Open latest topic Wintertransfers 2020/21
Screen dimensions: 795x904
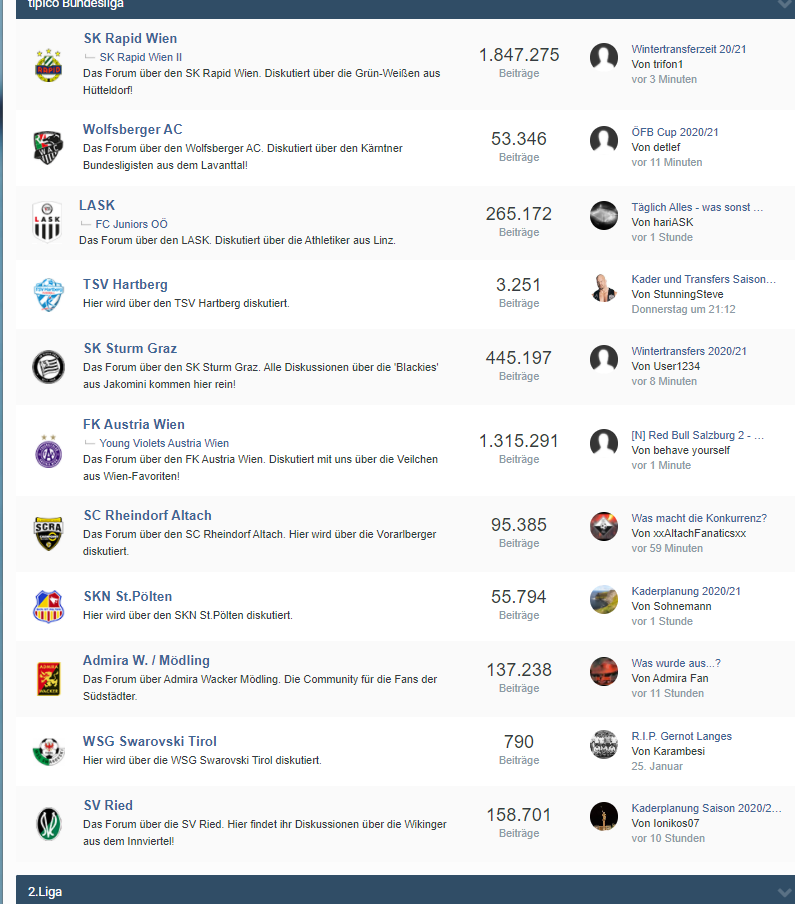689,351
